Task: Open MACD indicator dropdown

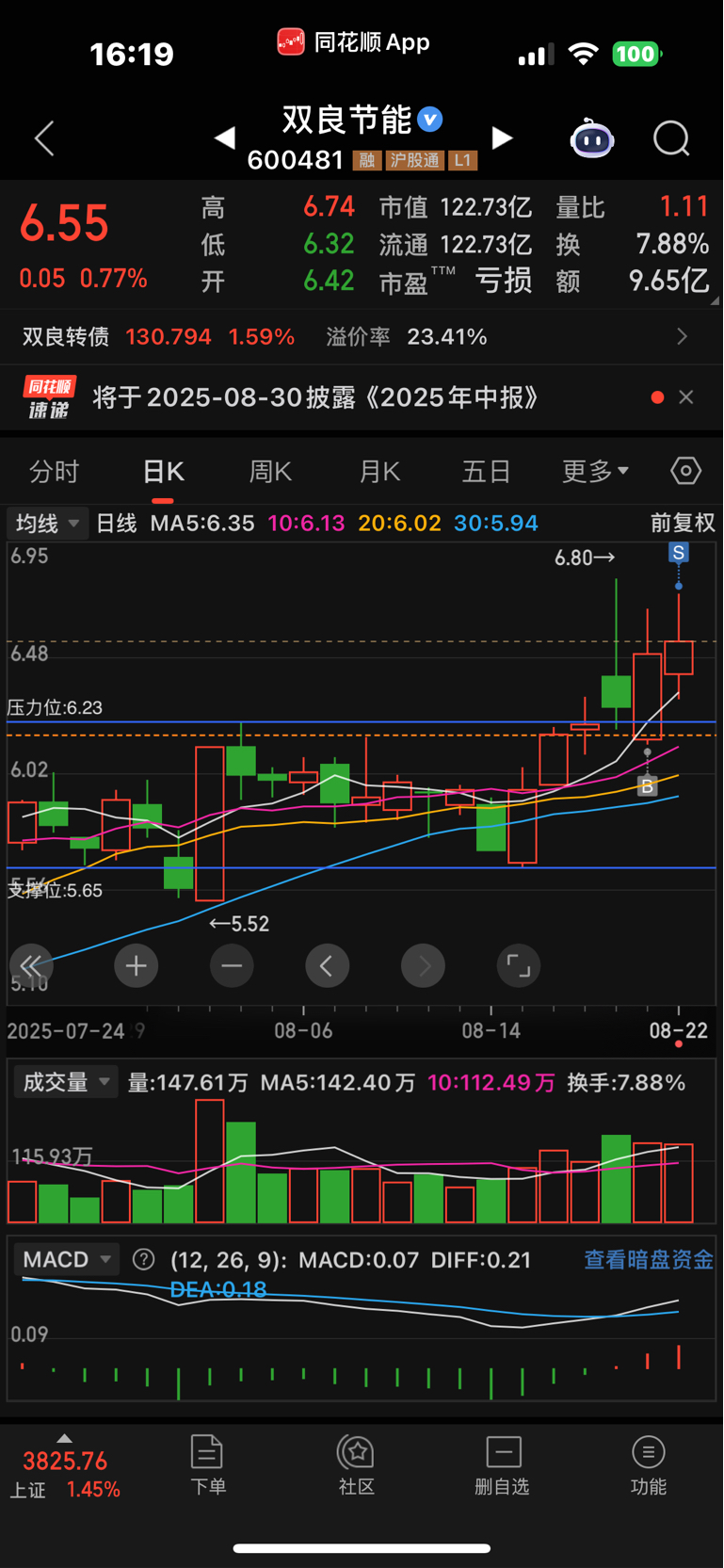Action: pyautogui.click(x=66, y=1259)
